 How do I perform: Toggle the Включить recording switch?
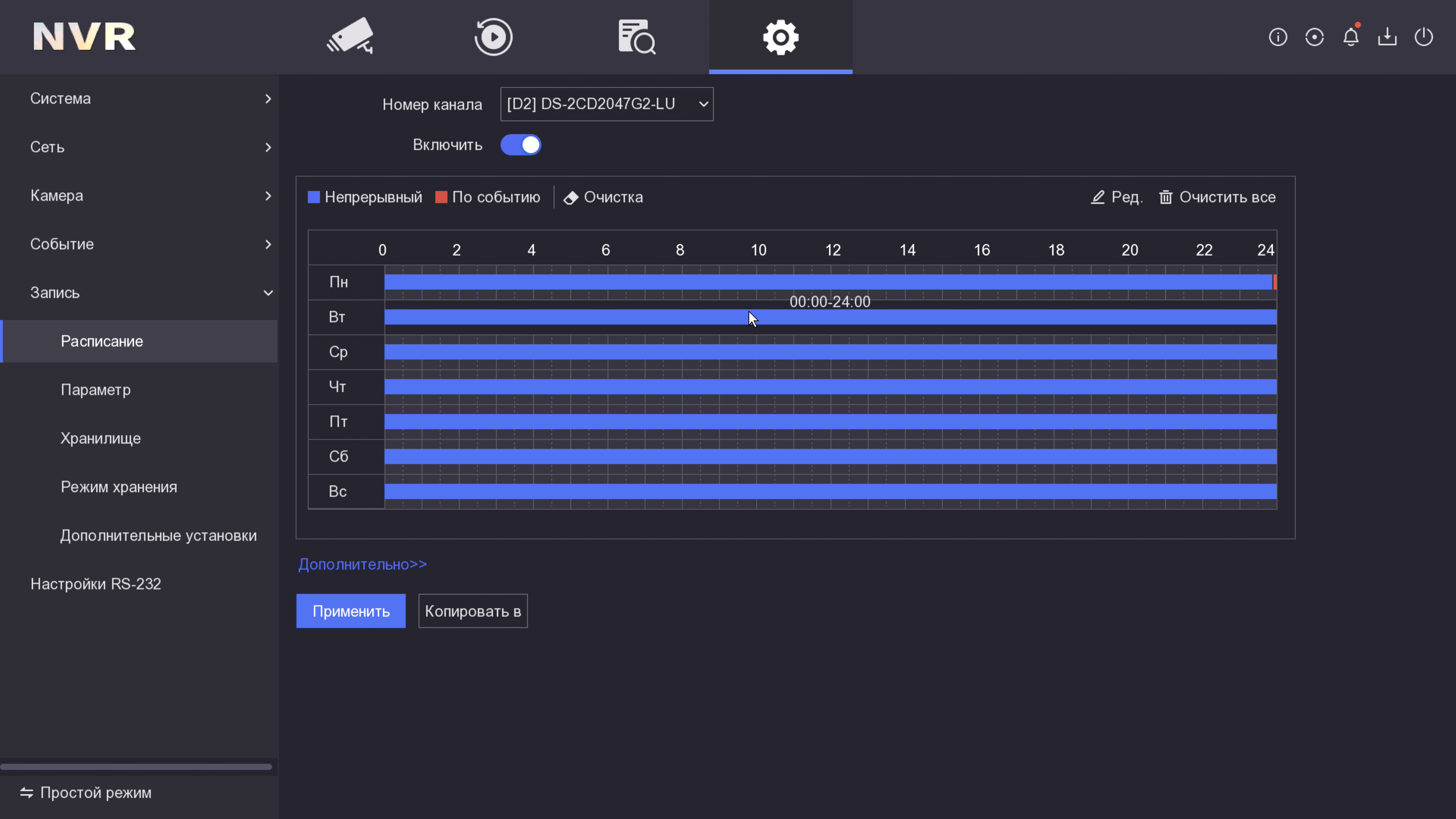pyautogui.click(x=521, y=145)
